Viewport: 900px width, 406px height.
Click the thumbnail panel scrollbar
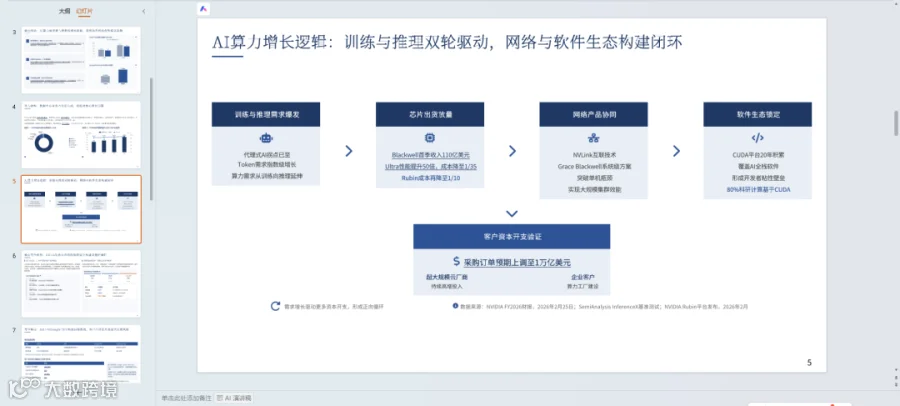click(152, 138)
